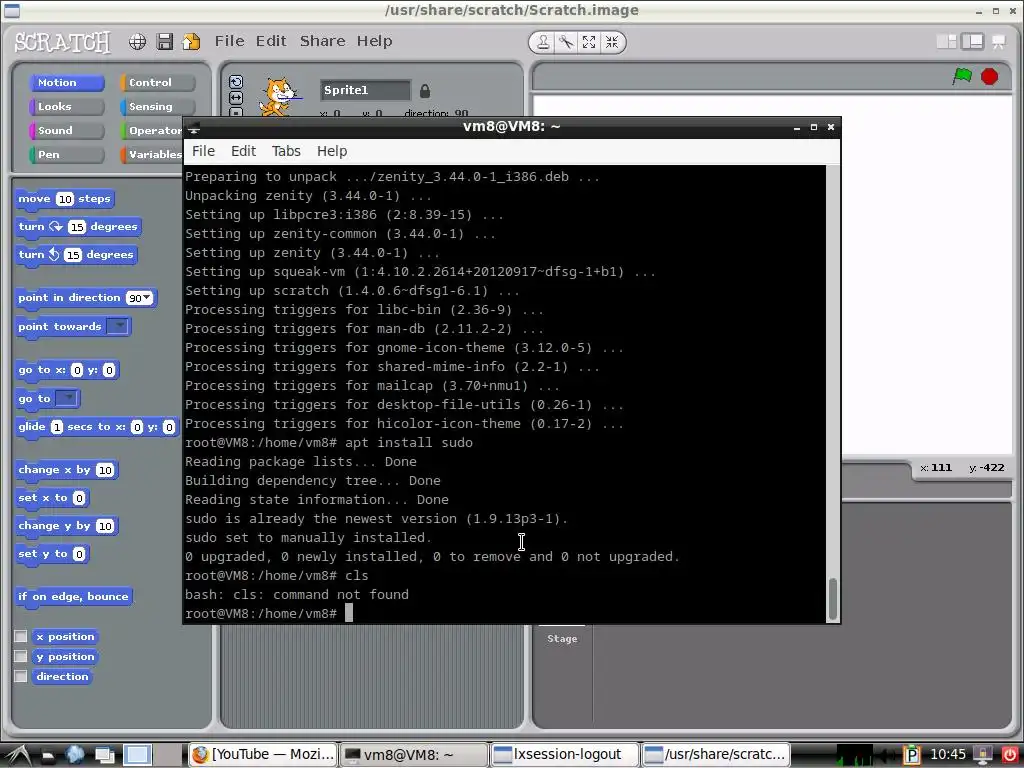Switch to YouTube Mozilla taskbar window
Viewport: 1024px width, 768px height.
point(263,755)
